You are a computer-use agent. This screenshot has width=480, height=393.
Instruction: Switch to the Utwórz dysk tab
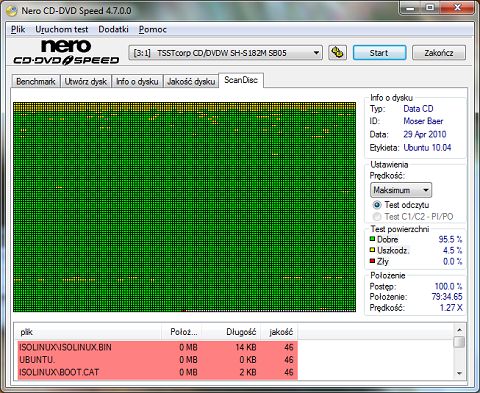click(x=86, y=81)
